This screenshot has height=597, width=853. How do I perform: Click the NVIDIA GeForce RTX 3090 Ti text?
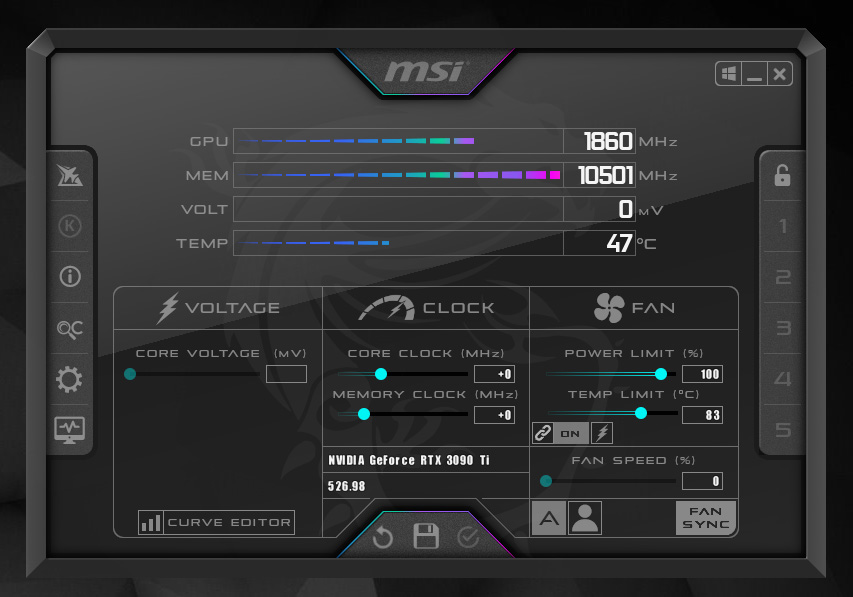click(409, 460)
